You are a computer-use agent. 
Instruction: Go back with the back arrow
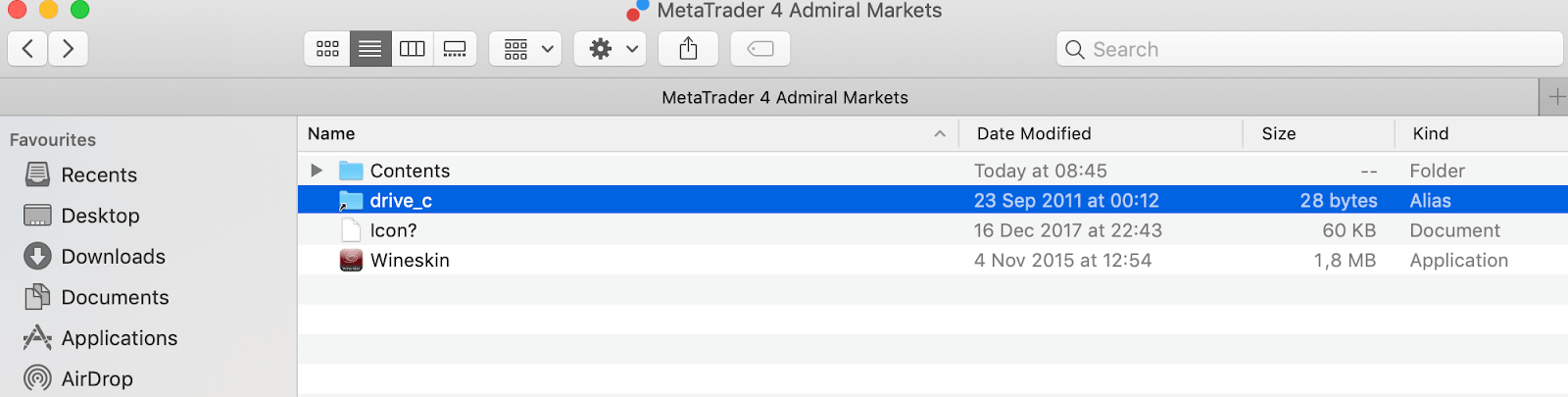[x=28, y=49]
